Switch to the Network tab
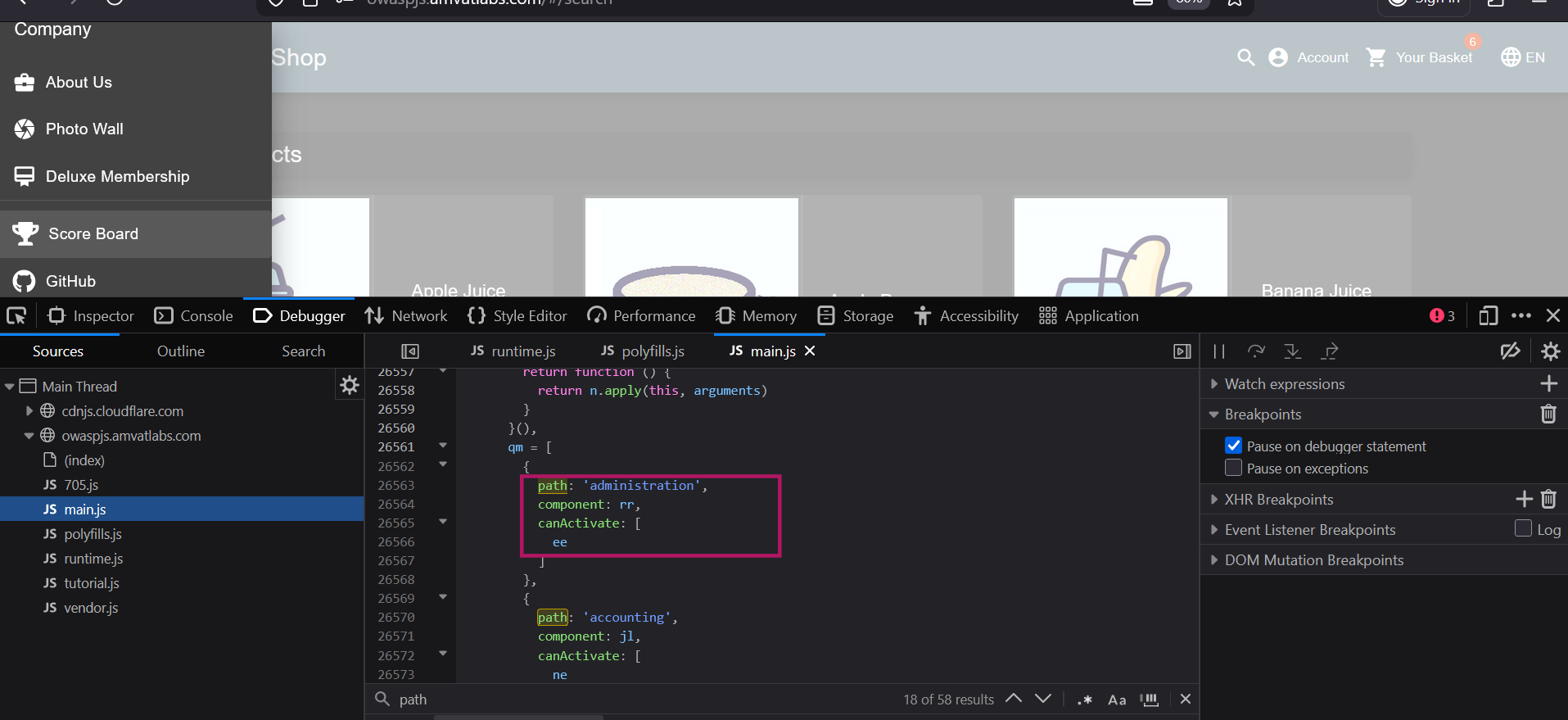 pos(407,316)
